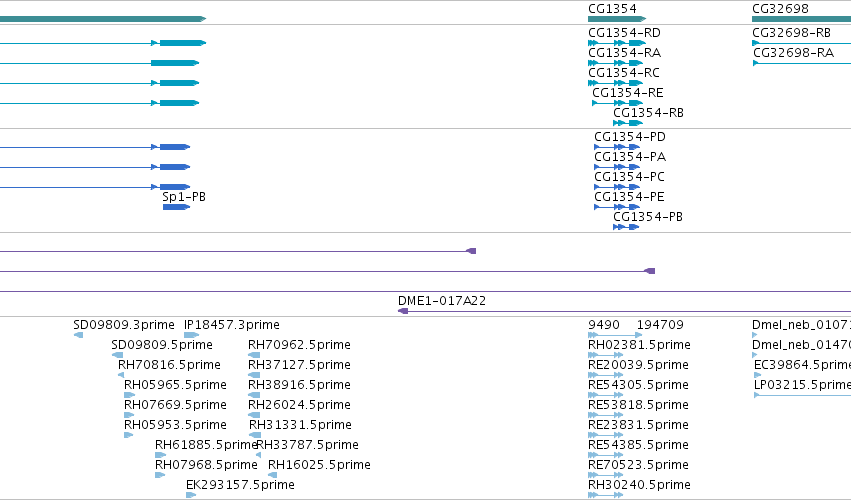Select the arrow glyph under IP18457.3prime
Viewport: 851px width, 500px height.
click(x=191, y=335)
